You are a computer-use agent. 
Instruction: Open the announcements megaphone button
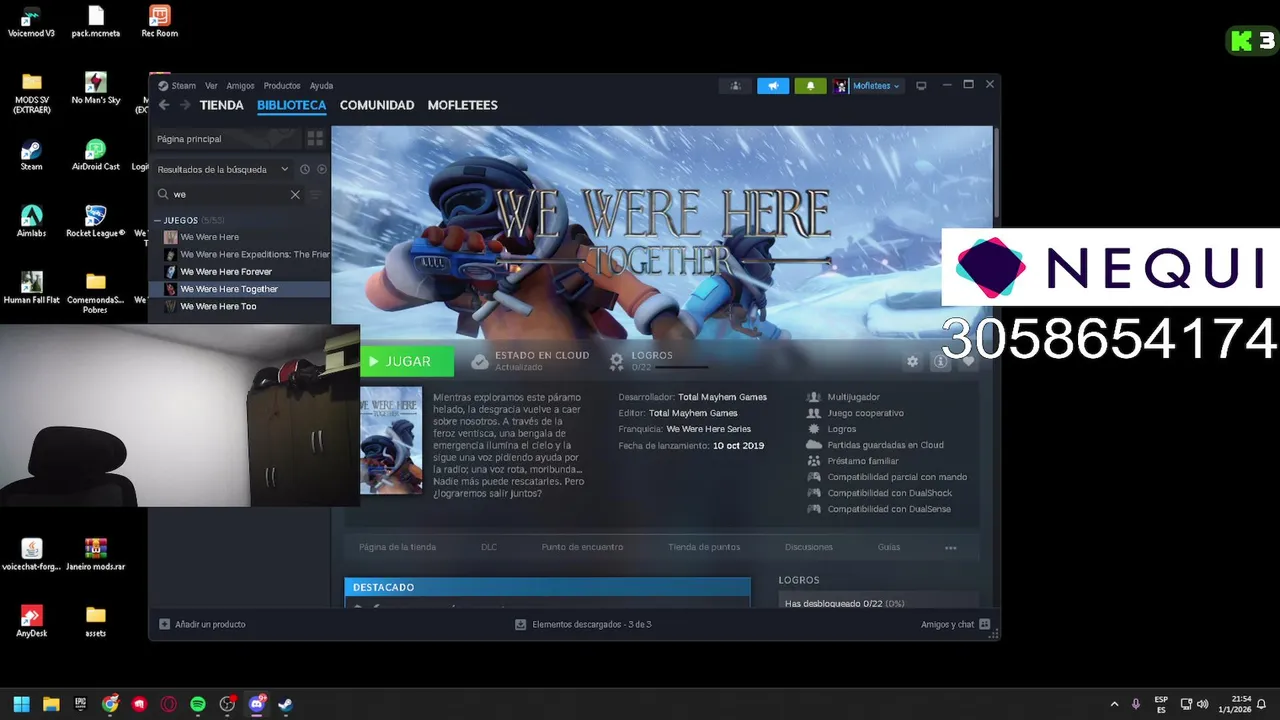point(773,86)
